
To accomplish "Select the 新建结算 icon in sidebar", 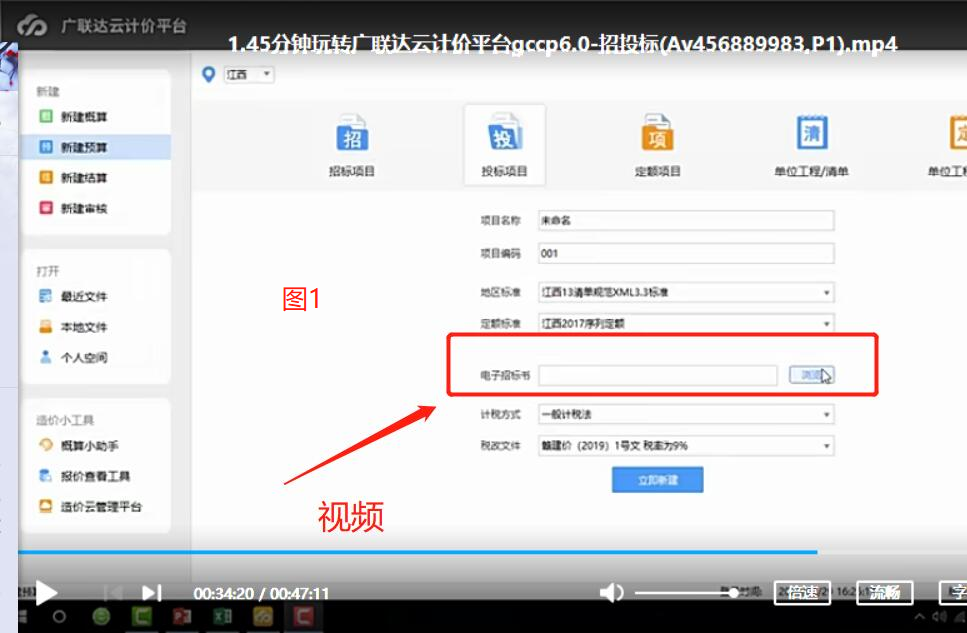I will [46, 178].
